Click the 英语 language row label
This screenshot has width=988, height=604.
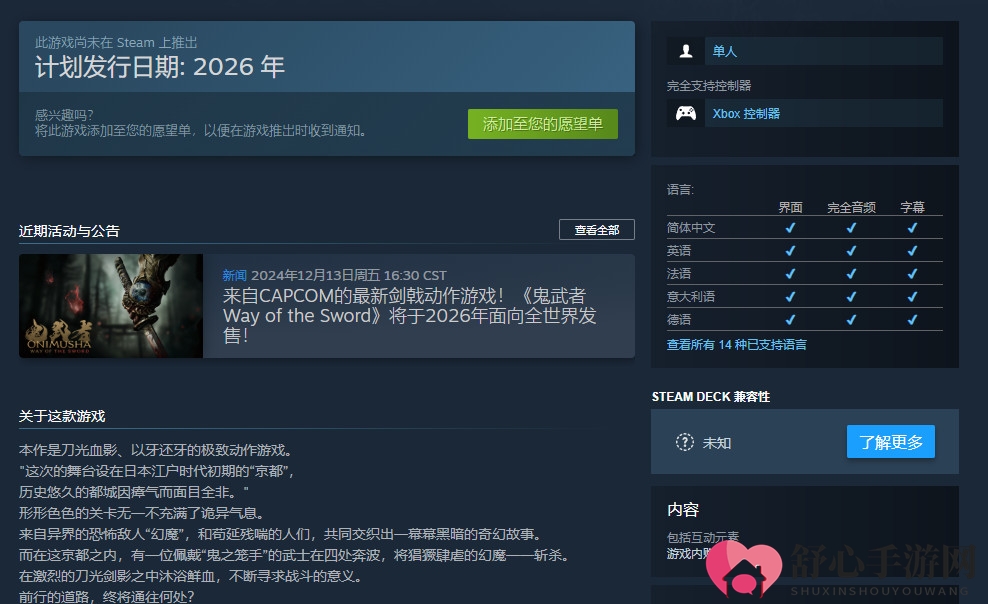pos(679,251)
